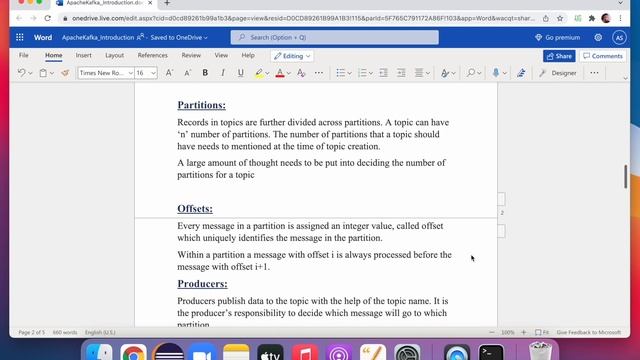This screenshot has width=640, height=360.
Task: Open the Office app launcher grid
Action: pos(20,38)
